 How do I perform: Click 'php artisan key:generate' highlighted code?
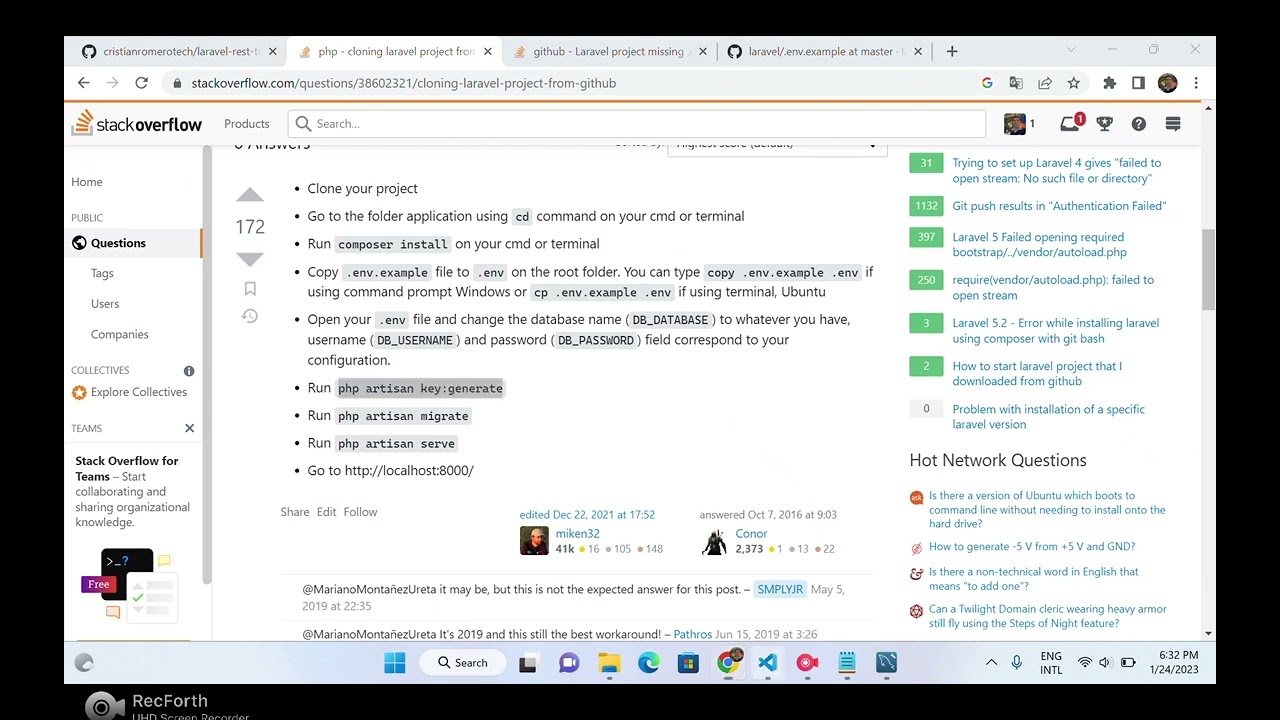pyautogui.click(x=420, y=388)
